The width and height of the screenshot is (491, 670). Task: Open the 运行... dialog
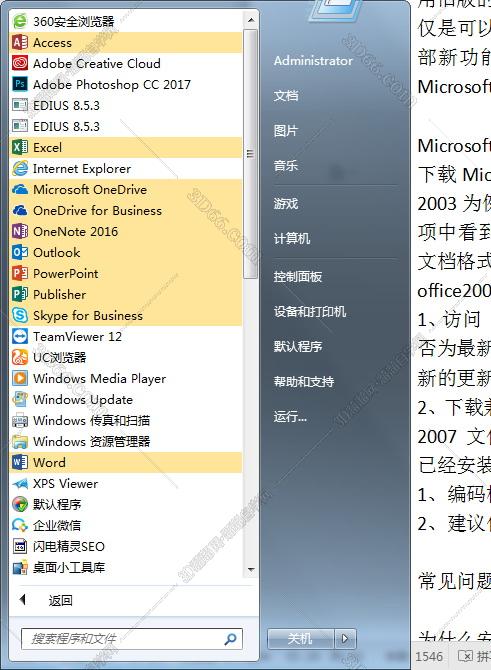pyautogui.click(x=290, y=416)
